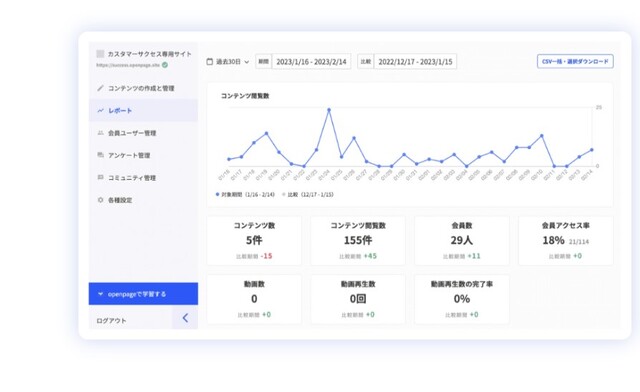Click the green verified check icon by site URL
Image resolution: width=640 pixels, height=392 pixels.
click(x=165, y=65)
